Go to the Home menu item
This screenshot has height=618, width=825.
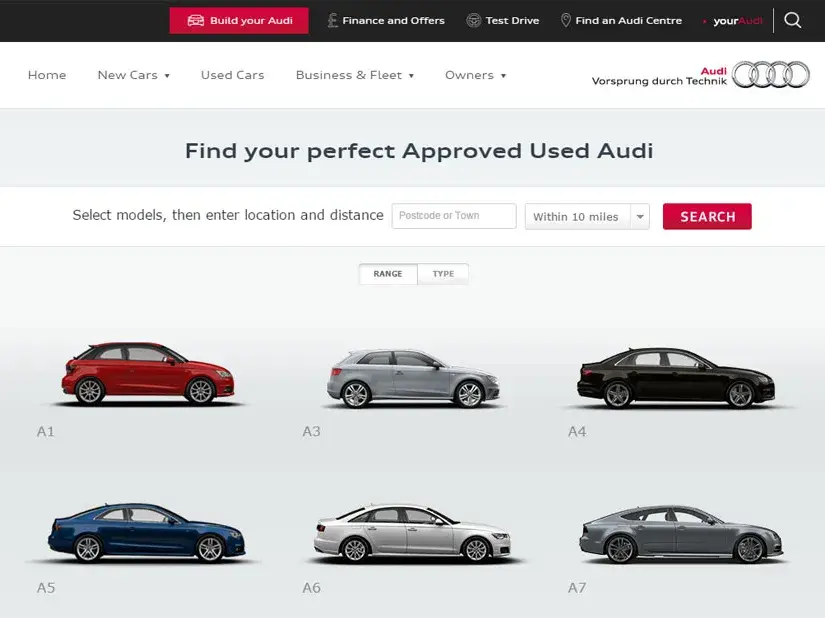(x=47, y=75)
